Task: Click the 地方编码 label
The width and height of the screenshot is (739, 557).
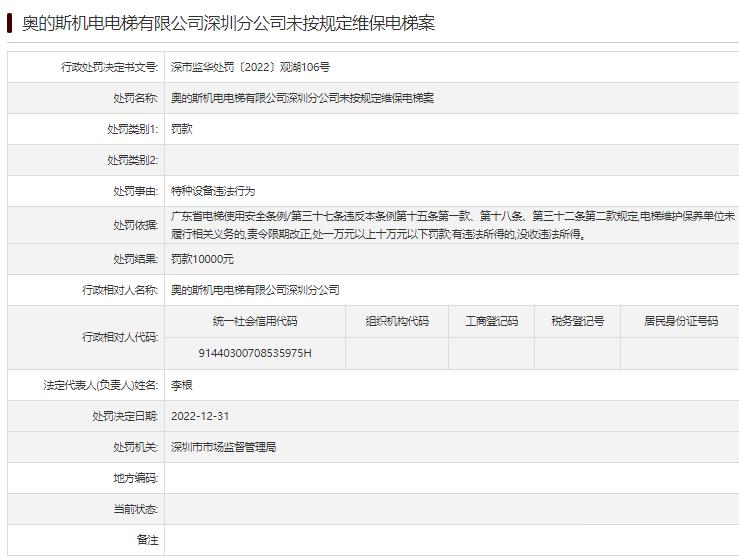Action: pyautogui.click(x=135, y=478)
